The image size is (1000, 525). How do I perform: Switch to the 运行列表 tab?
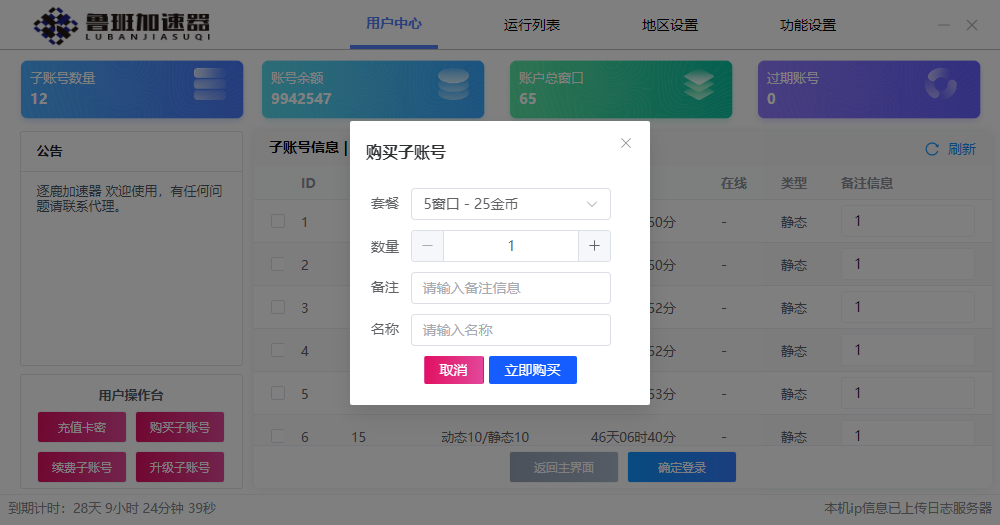coord(532,25)
